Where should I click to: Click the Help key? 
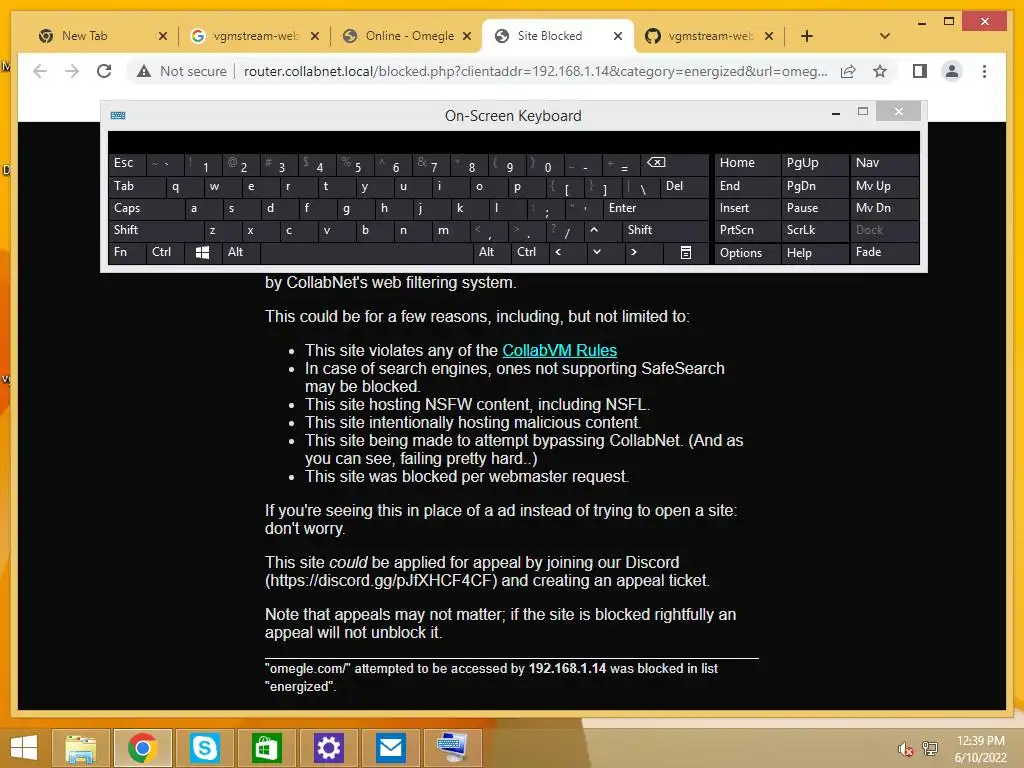click(x=814, y=253)
